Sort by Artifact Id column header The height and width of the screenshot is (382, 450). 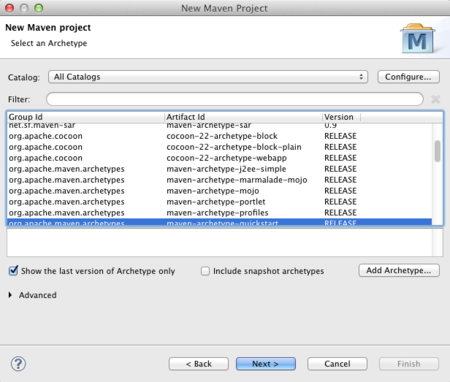[x=243, y=117]
